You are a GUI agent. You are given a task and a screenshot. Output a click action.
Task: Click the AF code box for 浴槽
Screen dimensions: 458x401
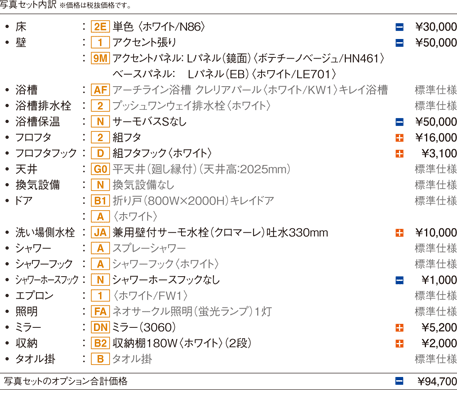pyautogui.click(x=100, y=90)
